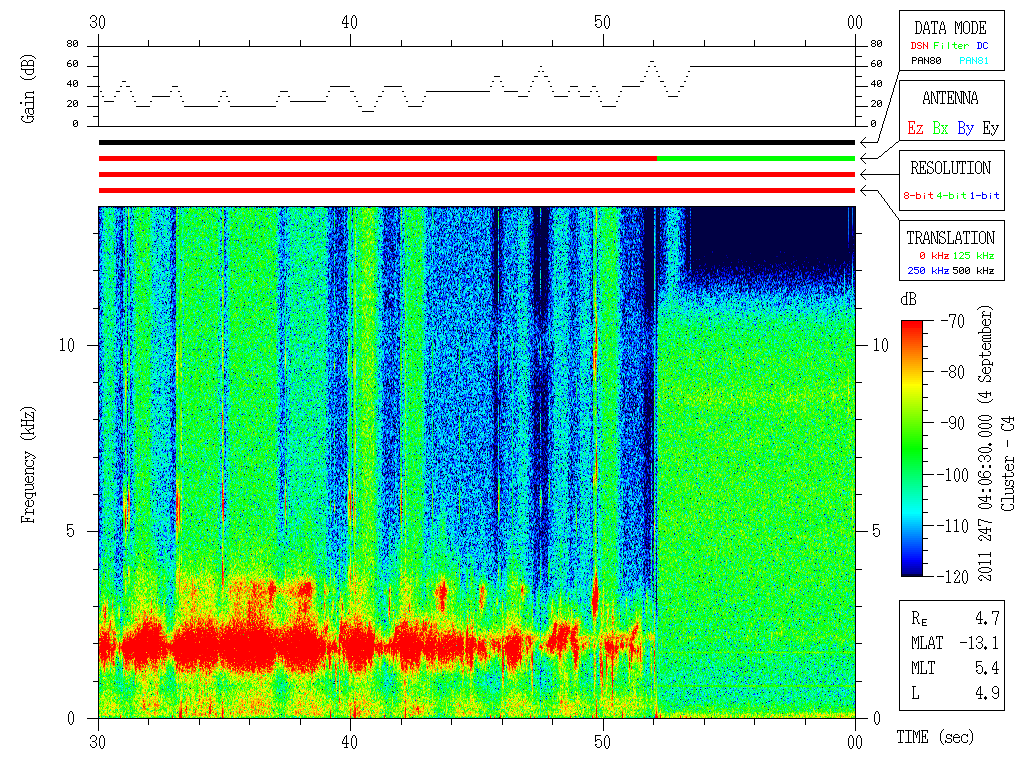
Task: Click the red Ez antenna label
Action: (916, 128)
